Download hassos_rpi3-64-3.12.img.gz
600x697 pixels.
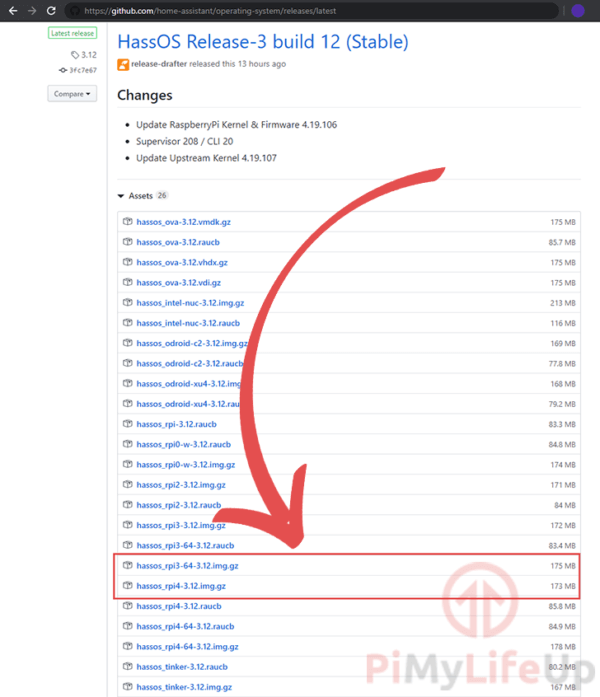point(187,566)
